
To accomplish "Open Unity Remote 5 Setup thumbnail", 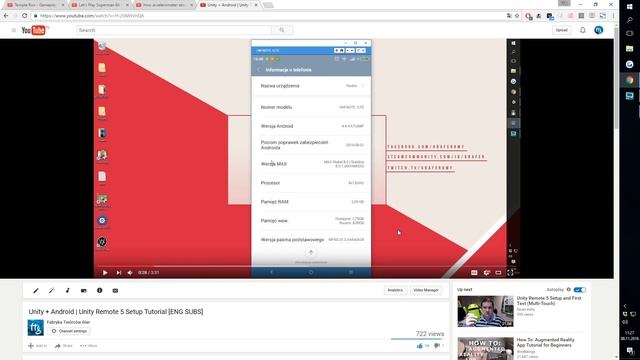I will tap(485, 311).
